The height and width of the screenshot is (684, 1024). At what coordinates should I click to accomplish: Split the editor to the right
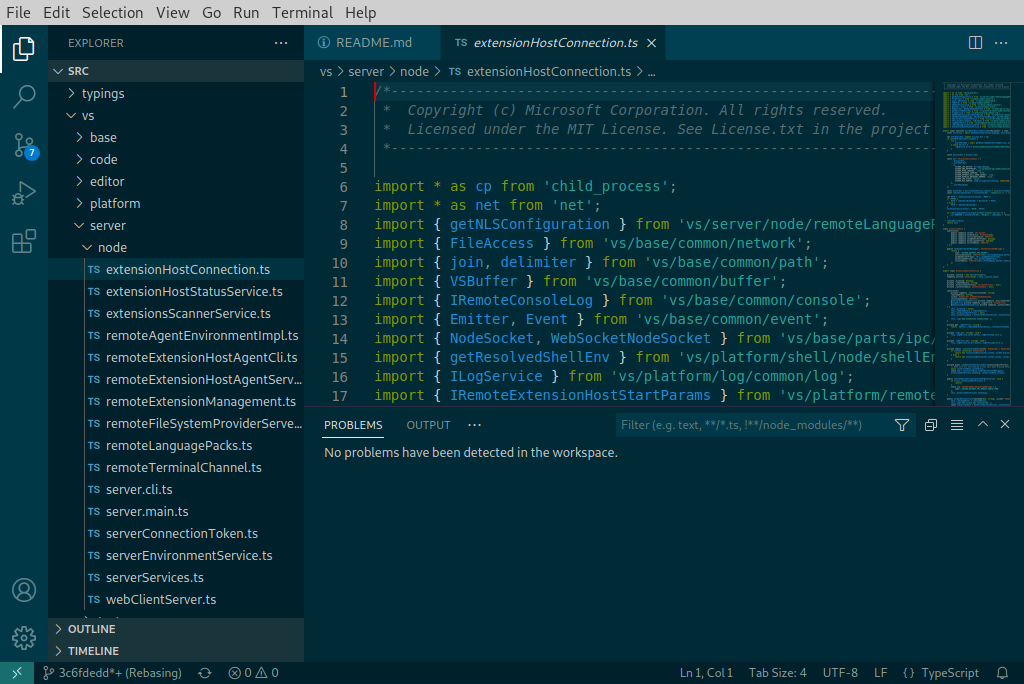point(975,43)
